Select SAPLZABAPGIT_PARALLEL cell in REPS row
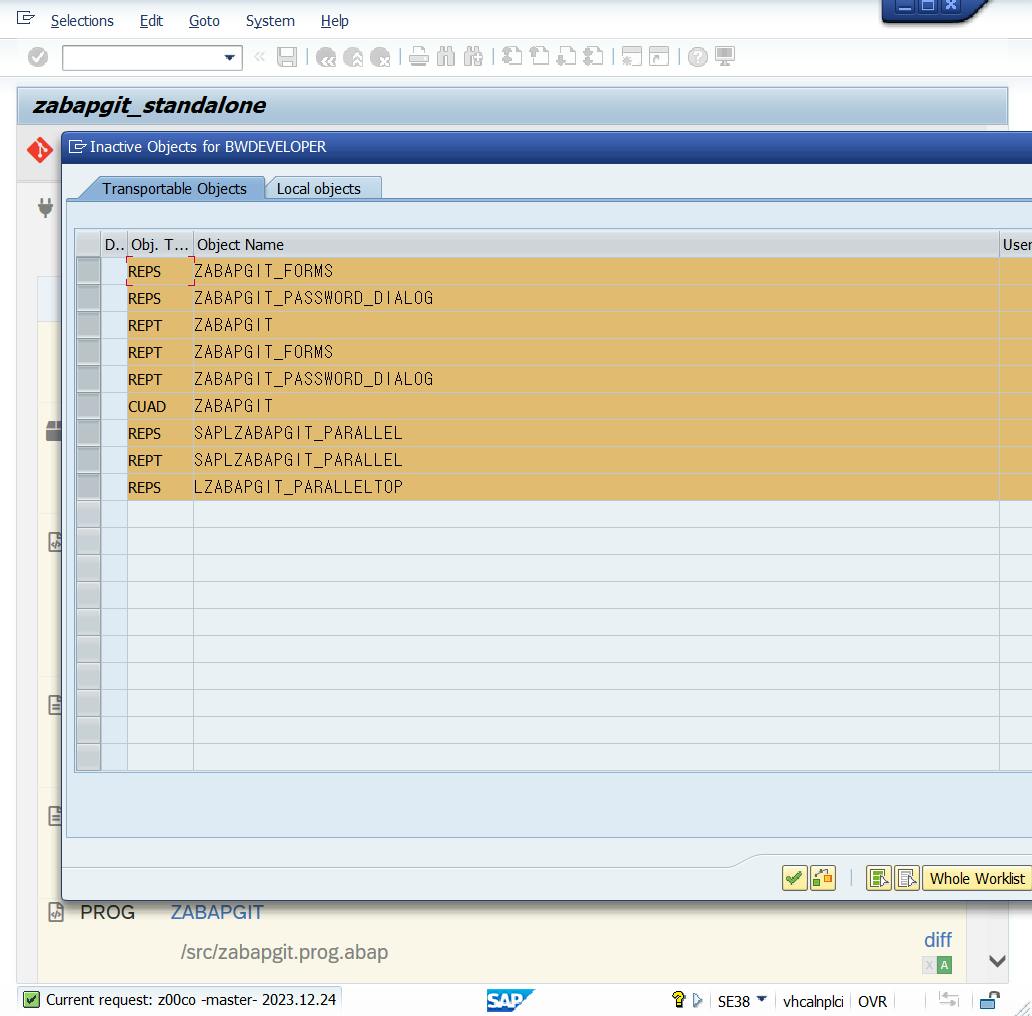Screen dimensions: 1032x1016 click(596, 433)
